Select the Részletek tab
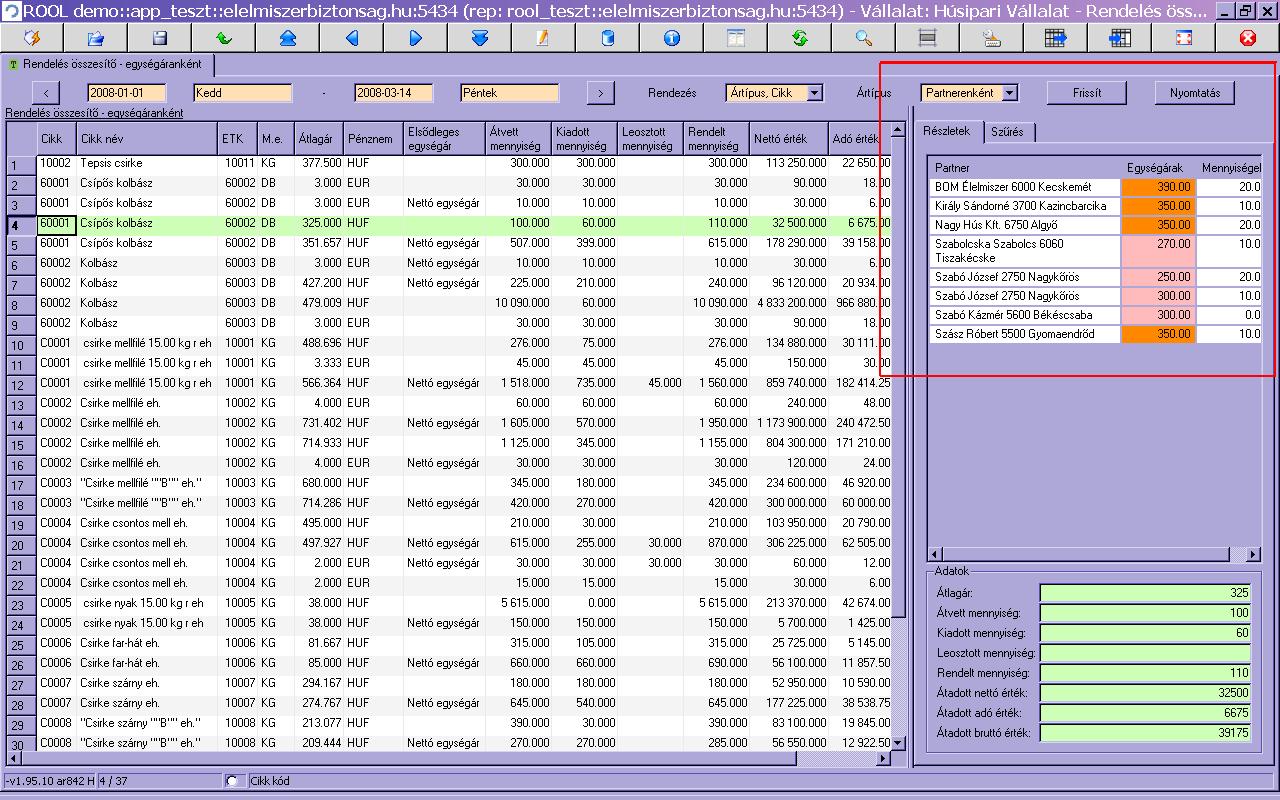Viewport: 1280px width, 800px height. click(946, 132)
